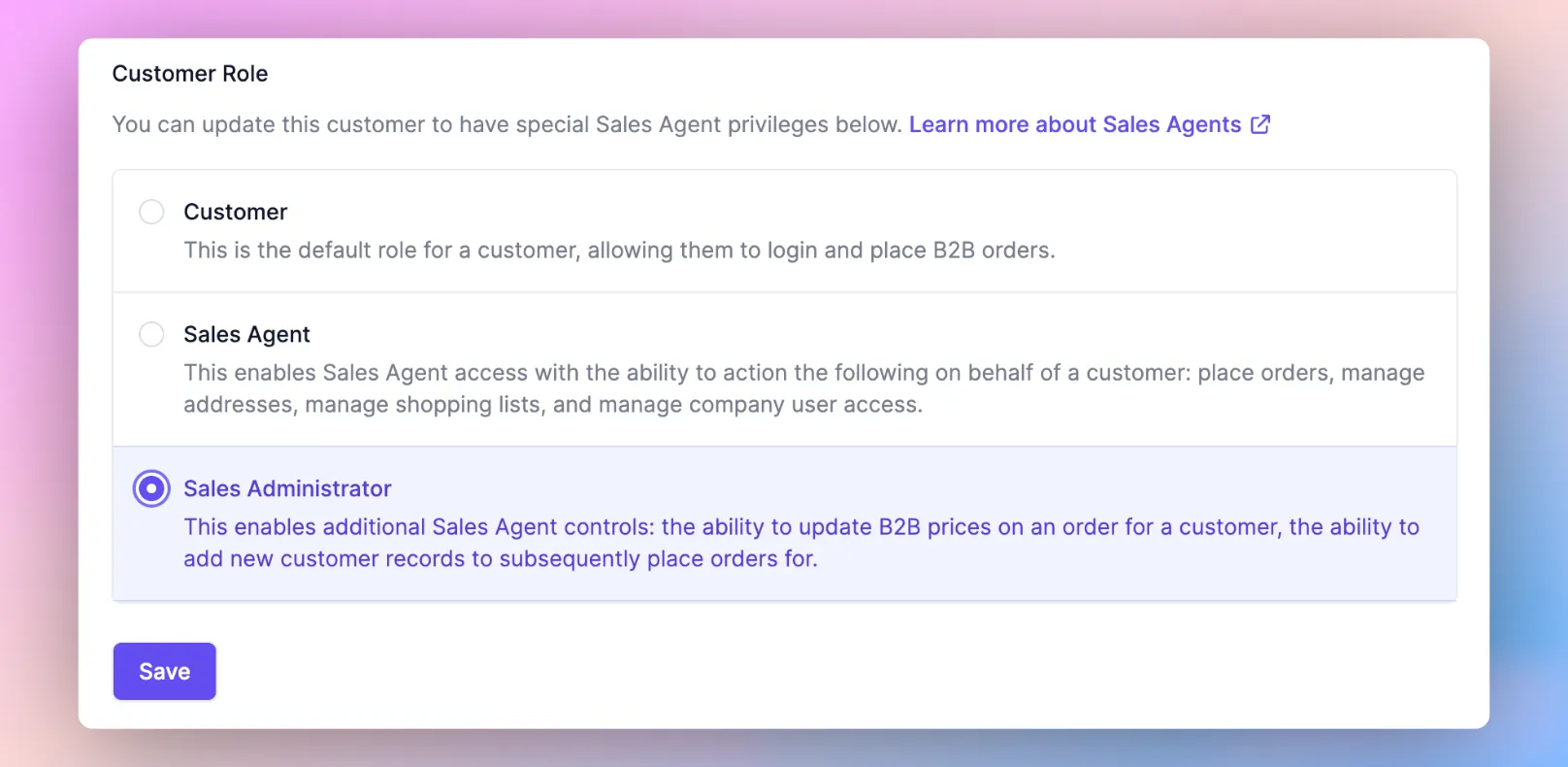Click empty space right of the Save button
Image resolution: width=1568 pixels, height=767 pixels.
pyautogui.click(x=834, y=671)
